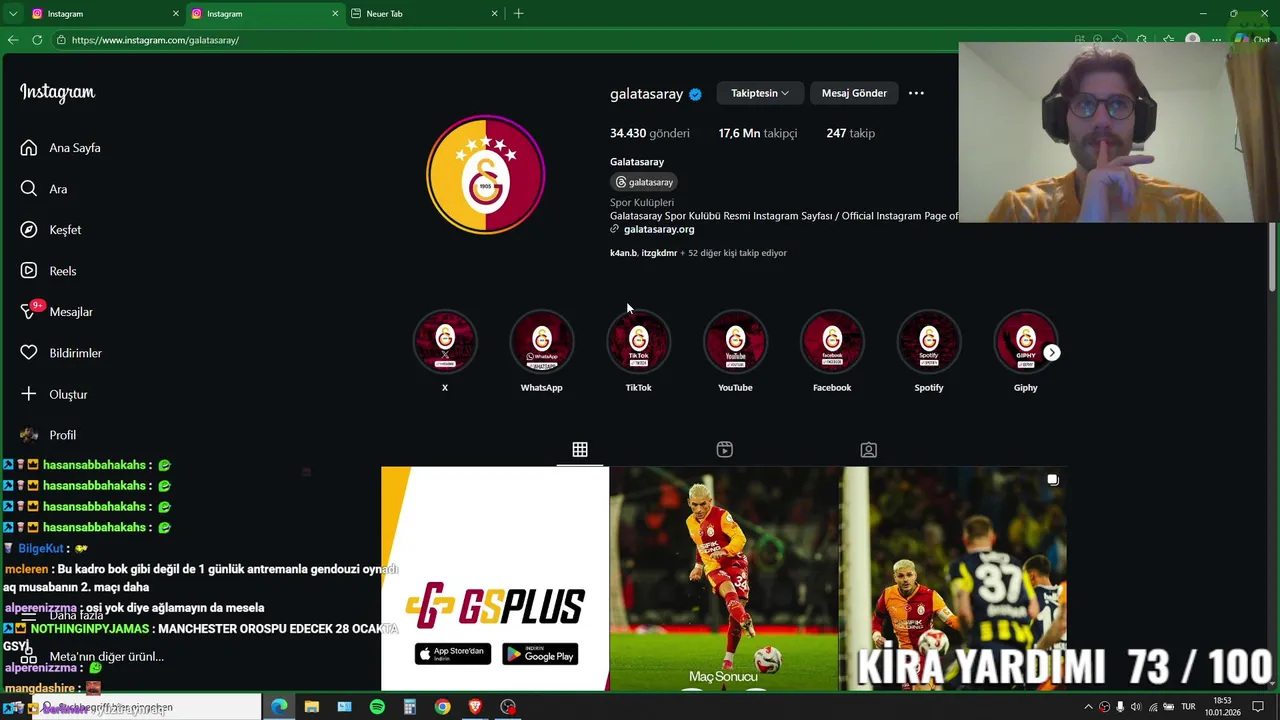Viewport: 1280px width, 720px height.
Task: Open the taskbar volume control
Action: point(1135,707)
